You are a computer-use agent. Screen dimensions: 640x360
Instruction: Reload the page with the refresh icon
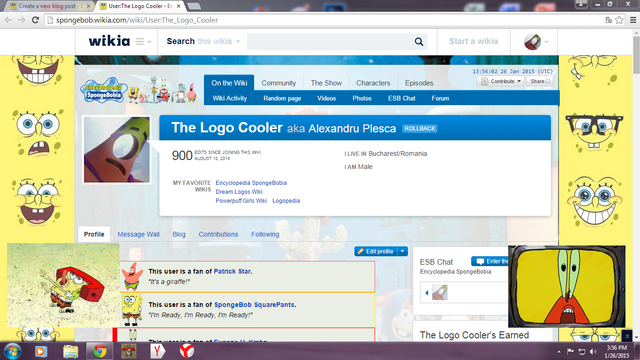35,20
